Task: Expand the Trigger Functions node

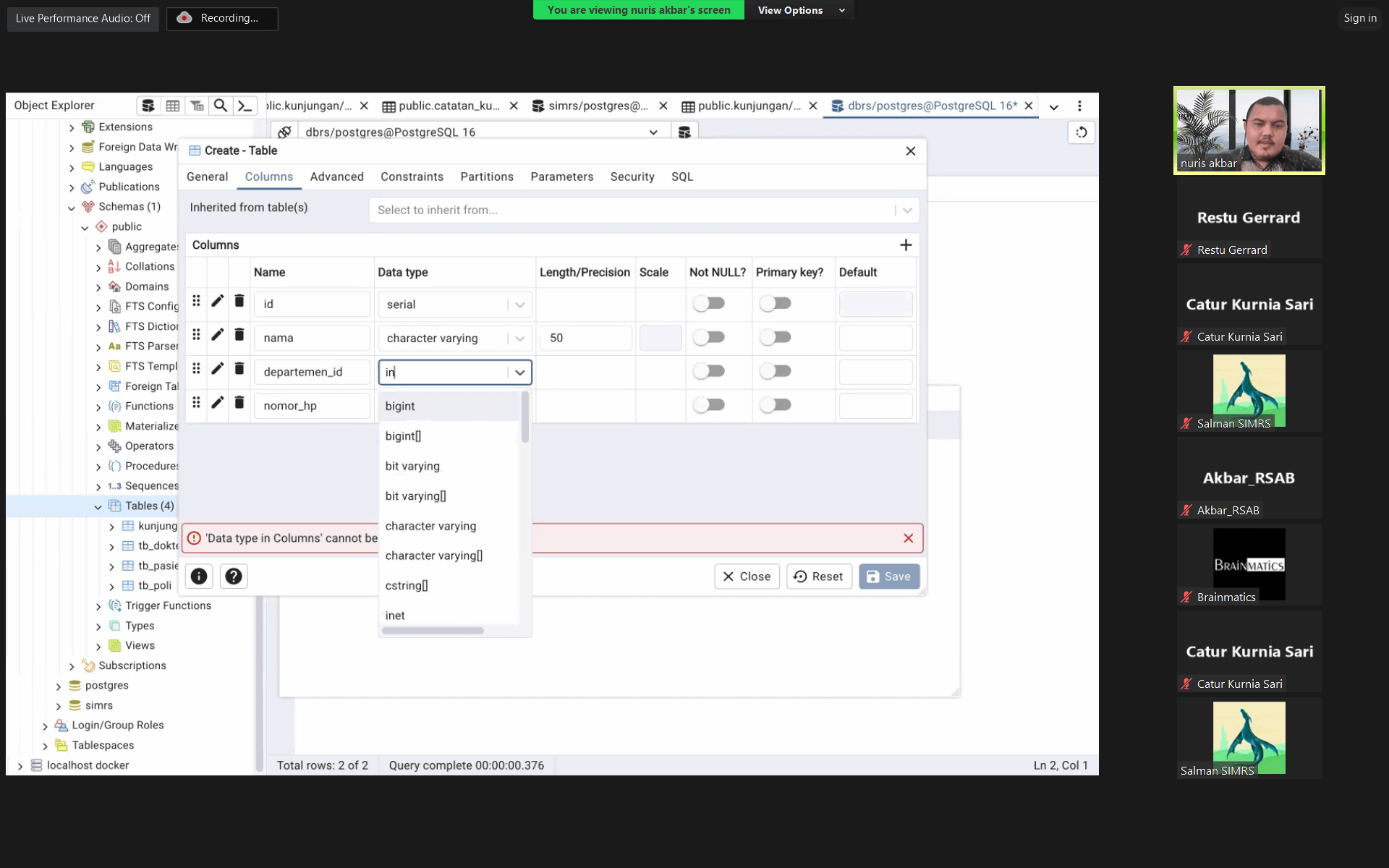Action: [x=98, y=606]
